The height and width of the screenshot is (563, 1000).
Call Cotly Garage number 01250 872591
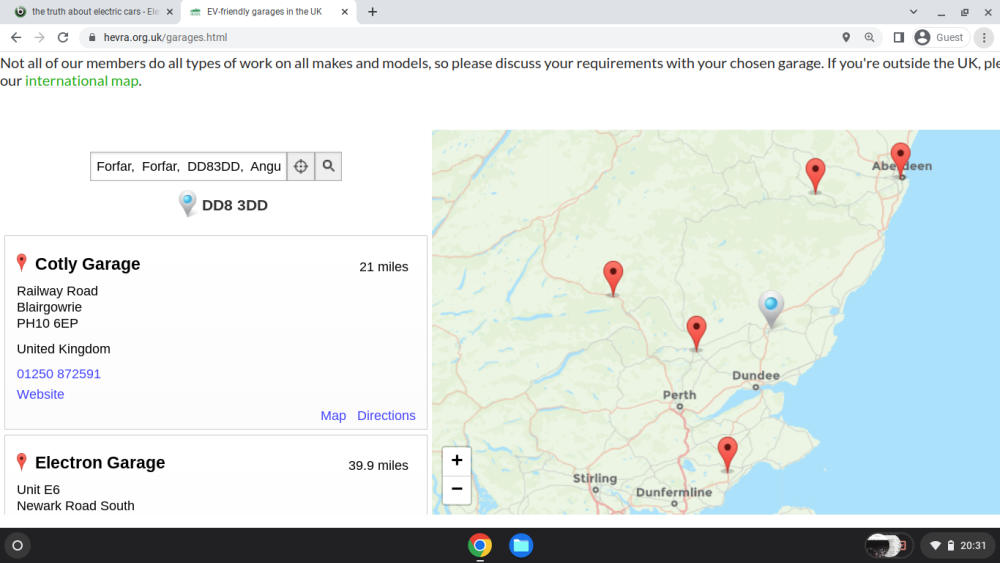coord(59,374)
